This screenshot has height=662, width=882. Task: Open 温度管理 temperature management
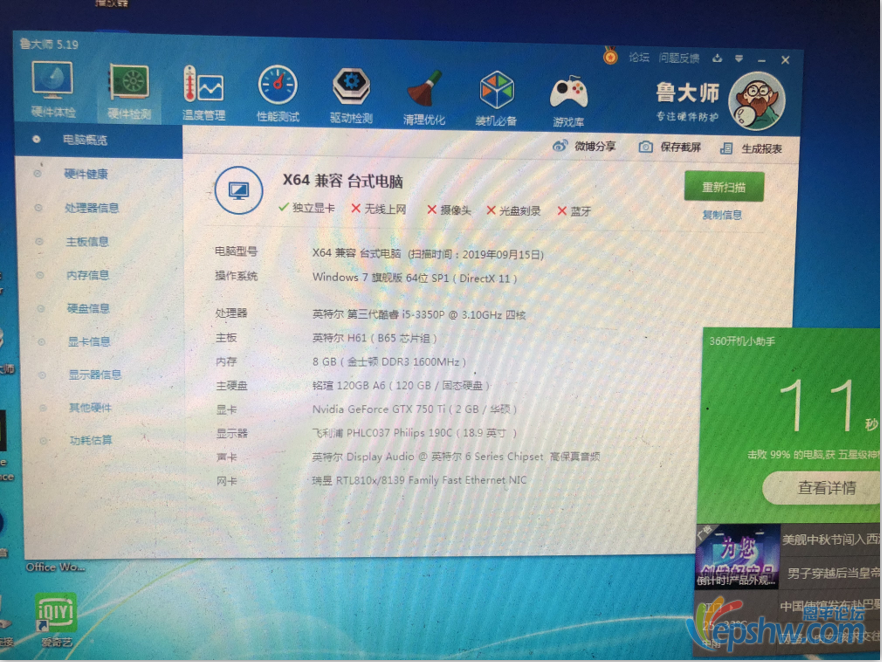(204, 93)
